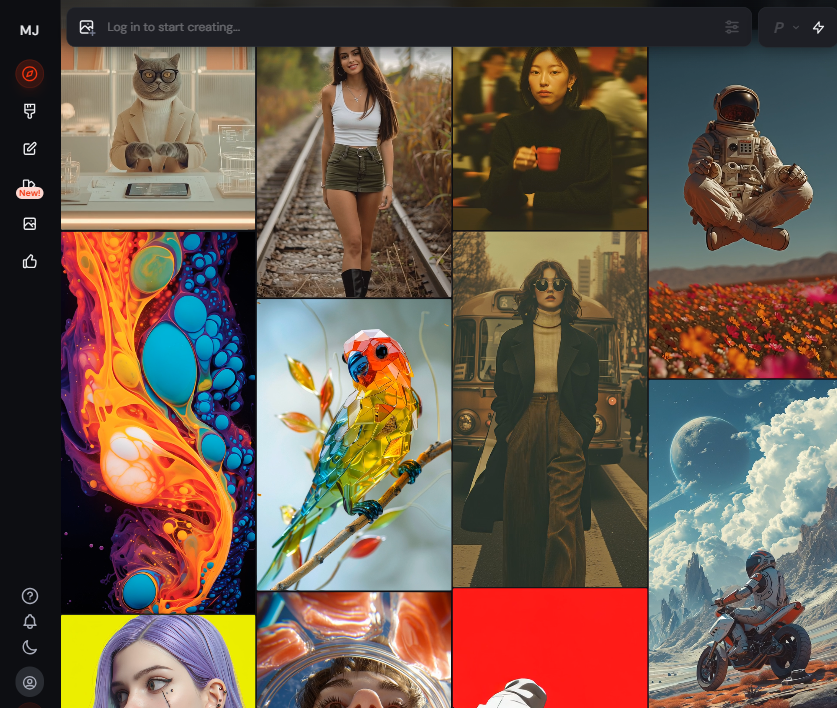
Task: Open the paintbrush Create icon
Action: click(29, 111)
